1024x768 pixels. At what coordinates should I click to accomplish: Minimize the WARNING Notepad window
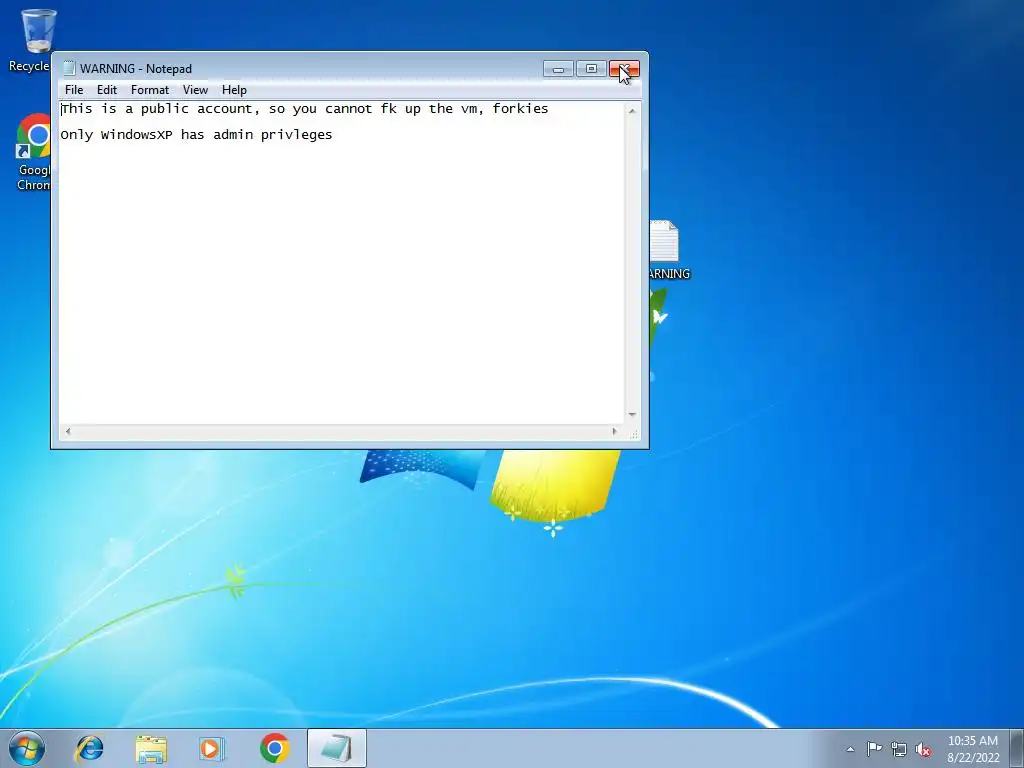click(x=558, y=69)
